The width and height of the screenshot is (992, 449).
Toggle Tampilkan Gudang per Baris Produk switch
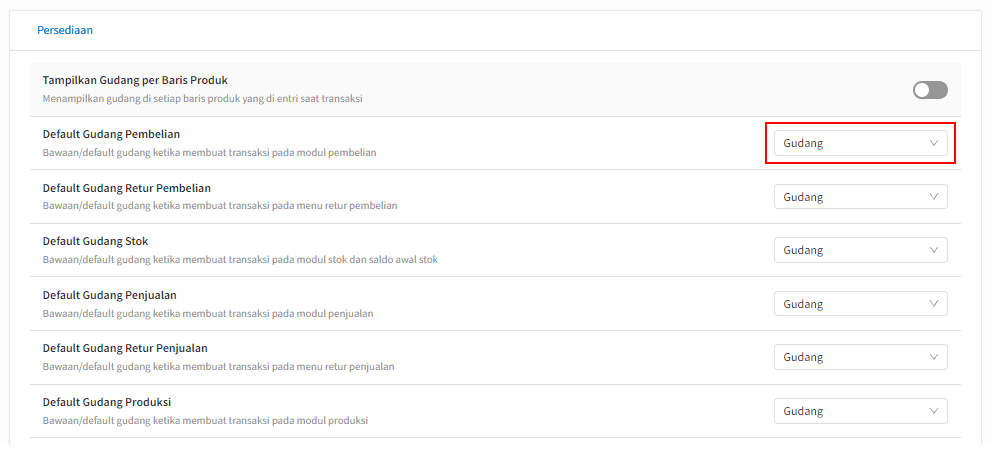[x=930, y=90]
